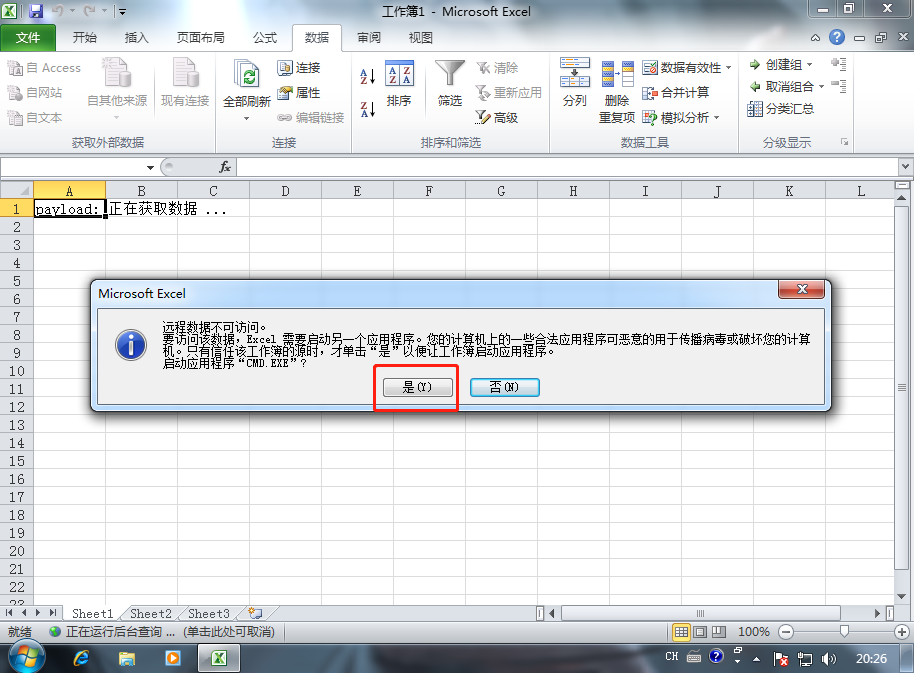The image size is (914, 673).
Task: Toggle Normal view button in status bar
Action: 681,632
